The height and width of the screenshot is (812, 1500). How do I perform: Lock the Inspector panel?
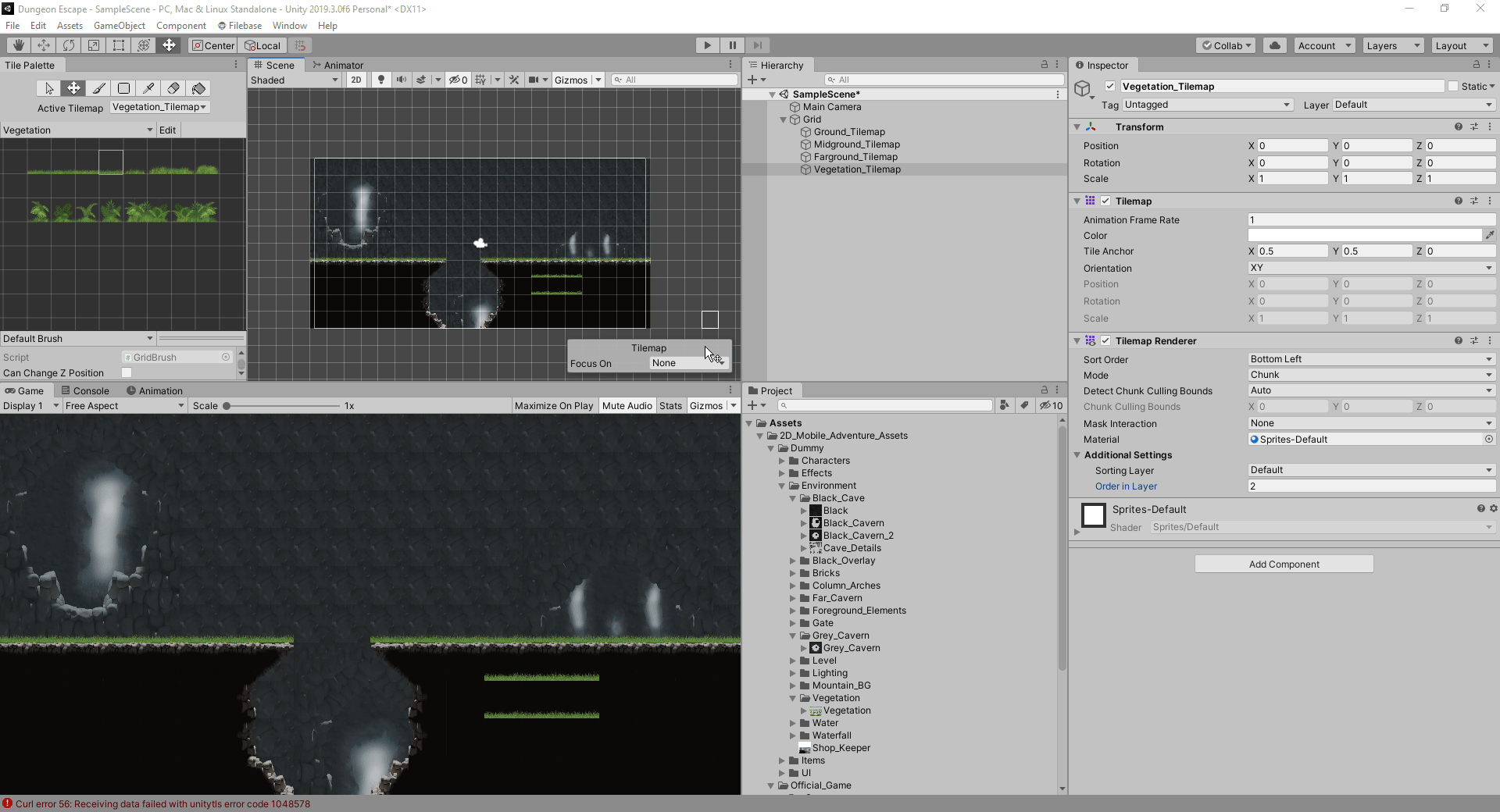[x=1476, y=65]
